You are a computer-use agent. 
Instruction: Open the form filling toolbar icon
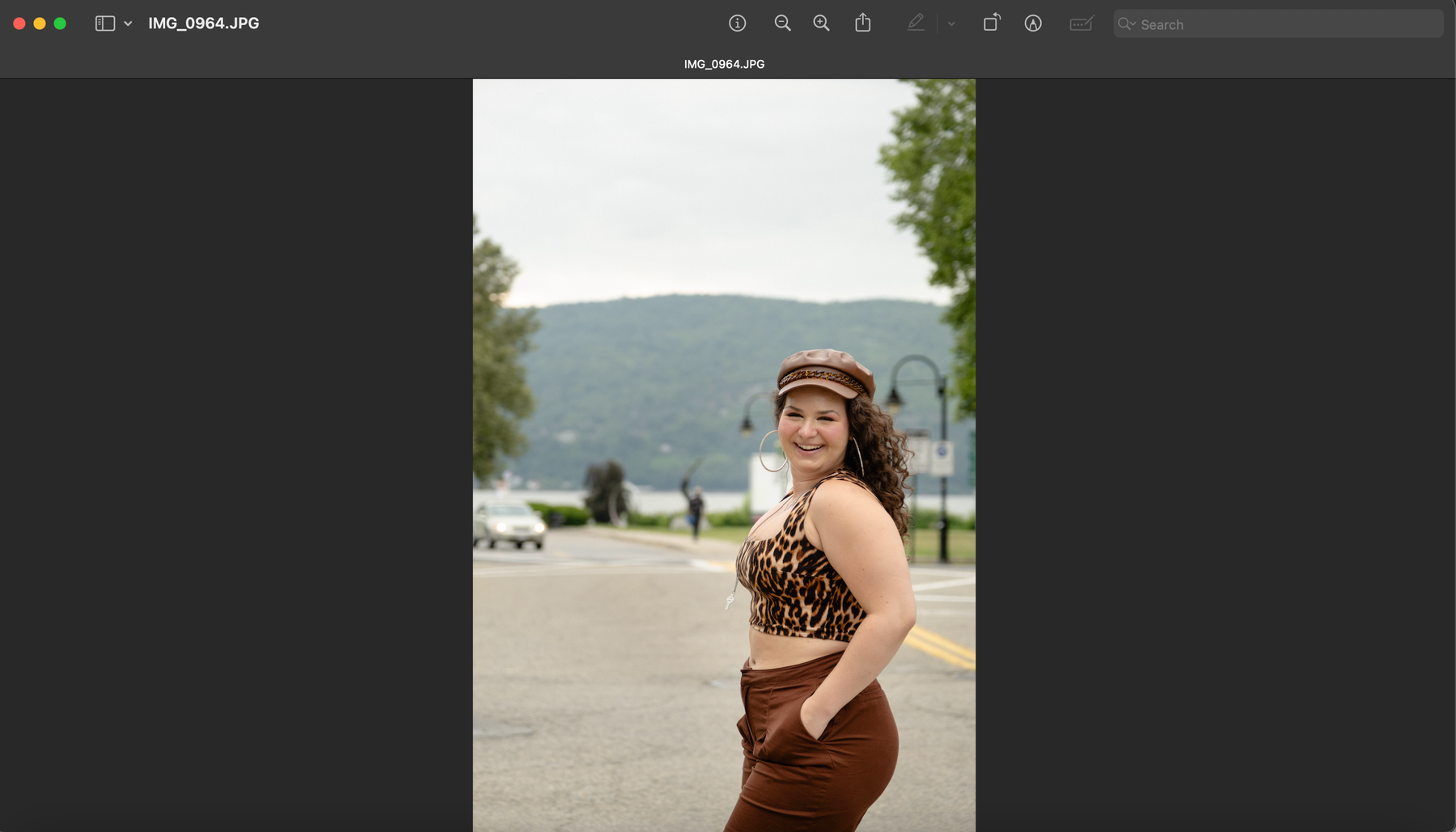(1081, 23)
